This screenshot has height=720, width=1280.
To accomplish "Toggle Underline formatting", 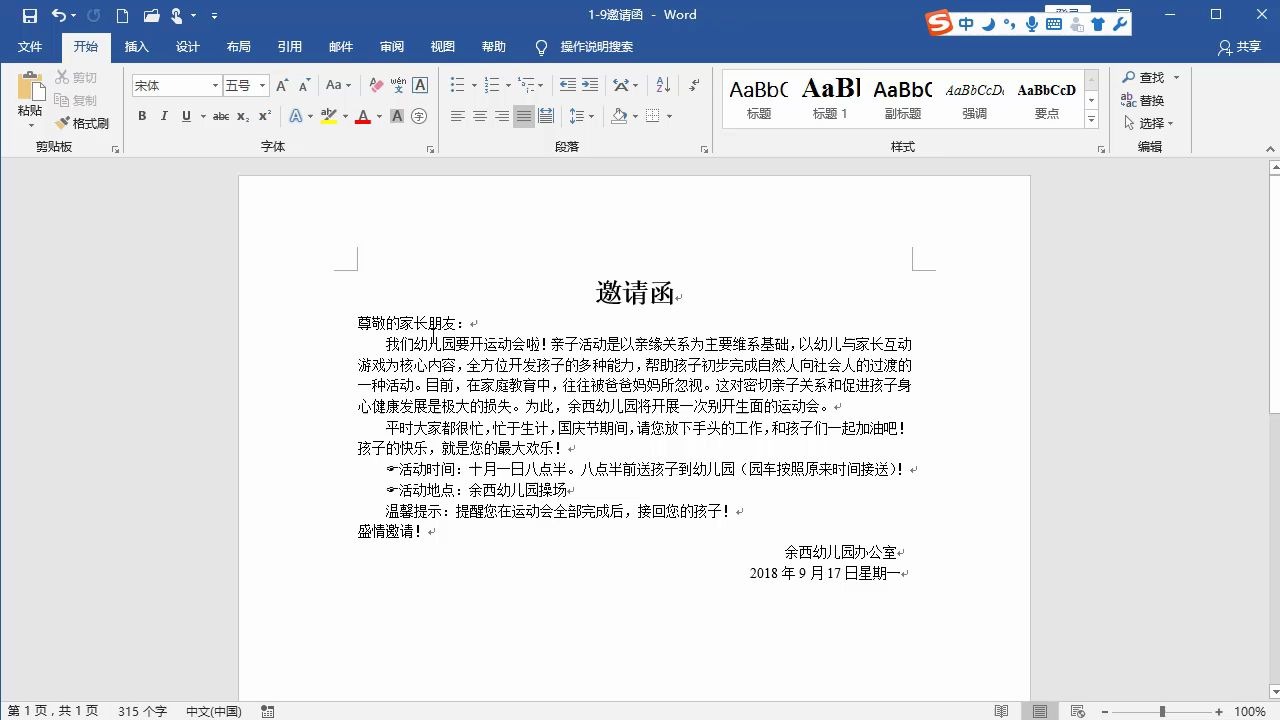I will [x=186, y=116].
